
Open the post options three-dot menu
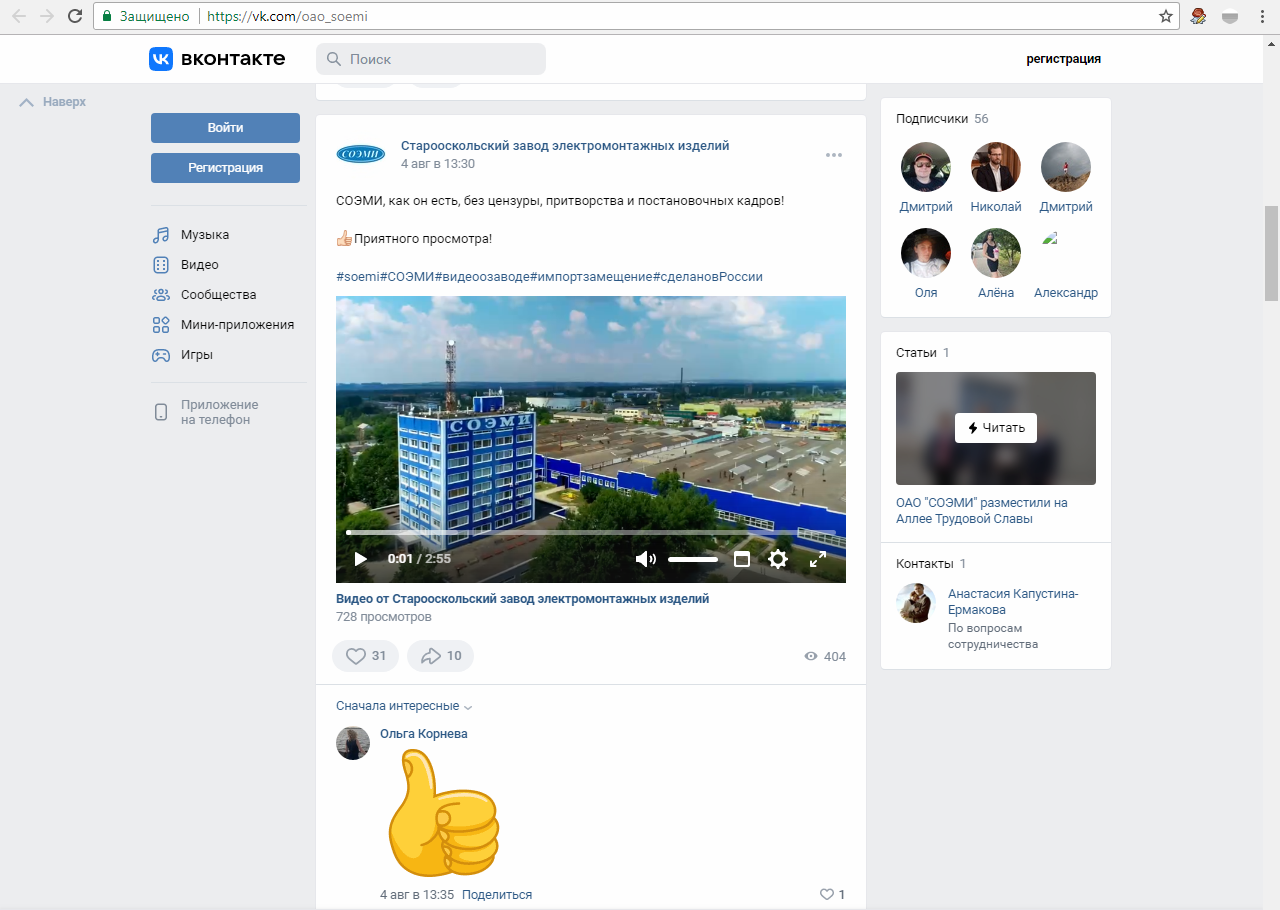click(x=834, y=155)
